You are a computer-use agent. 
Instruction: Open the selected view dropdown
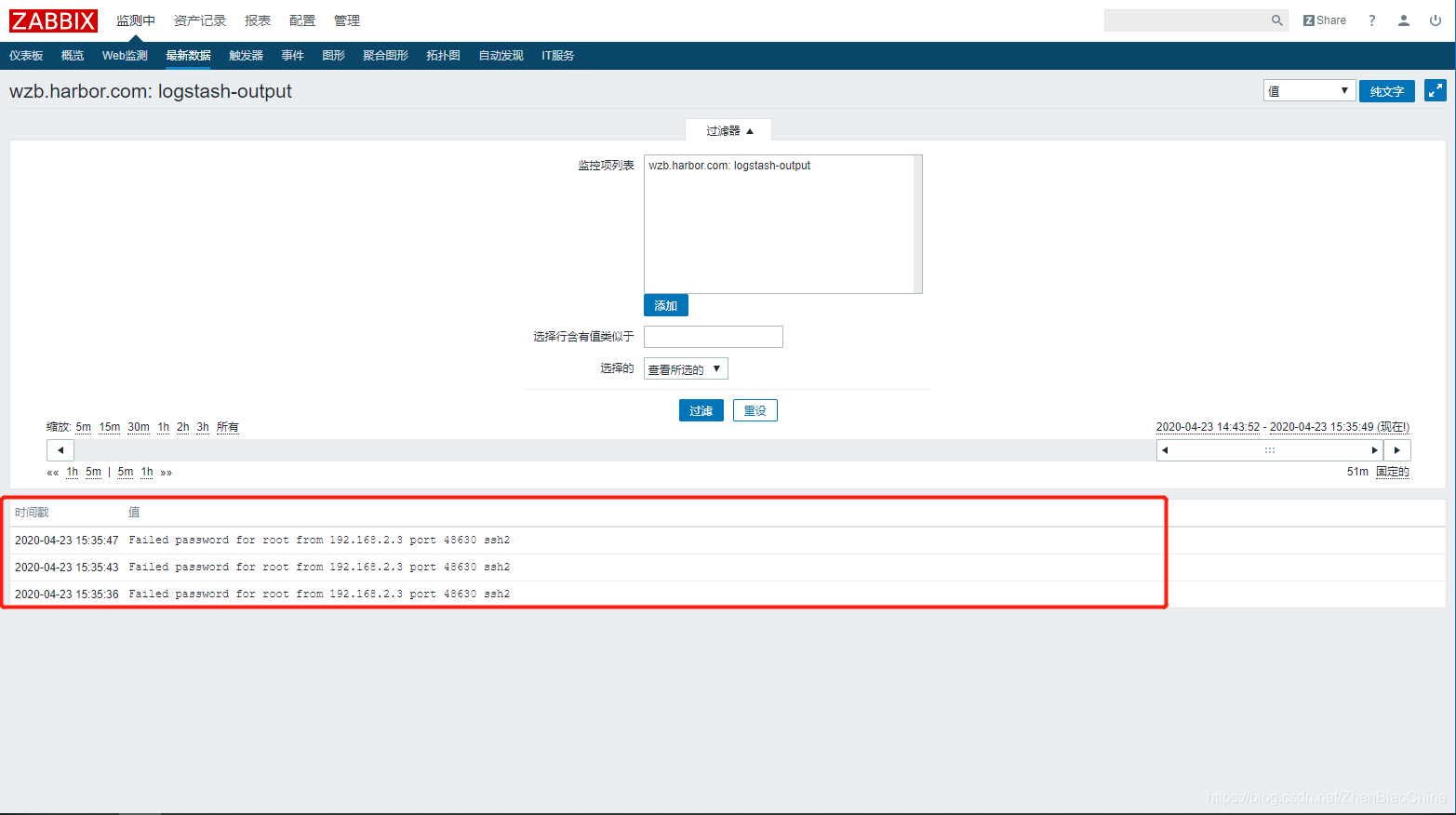click(x=686, y=369)
